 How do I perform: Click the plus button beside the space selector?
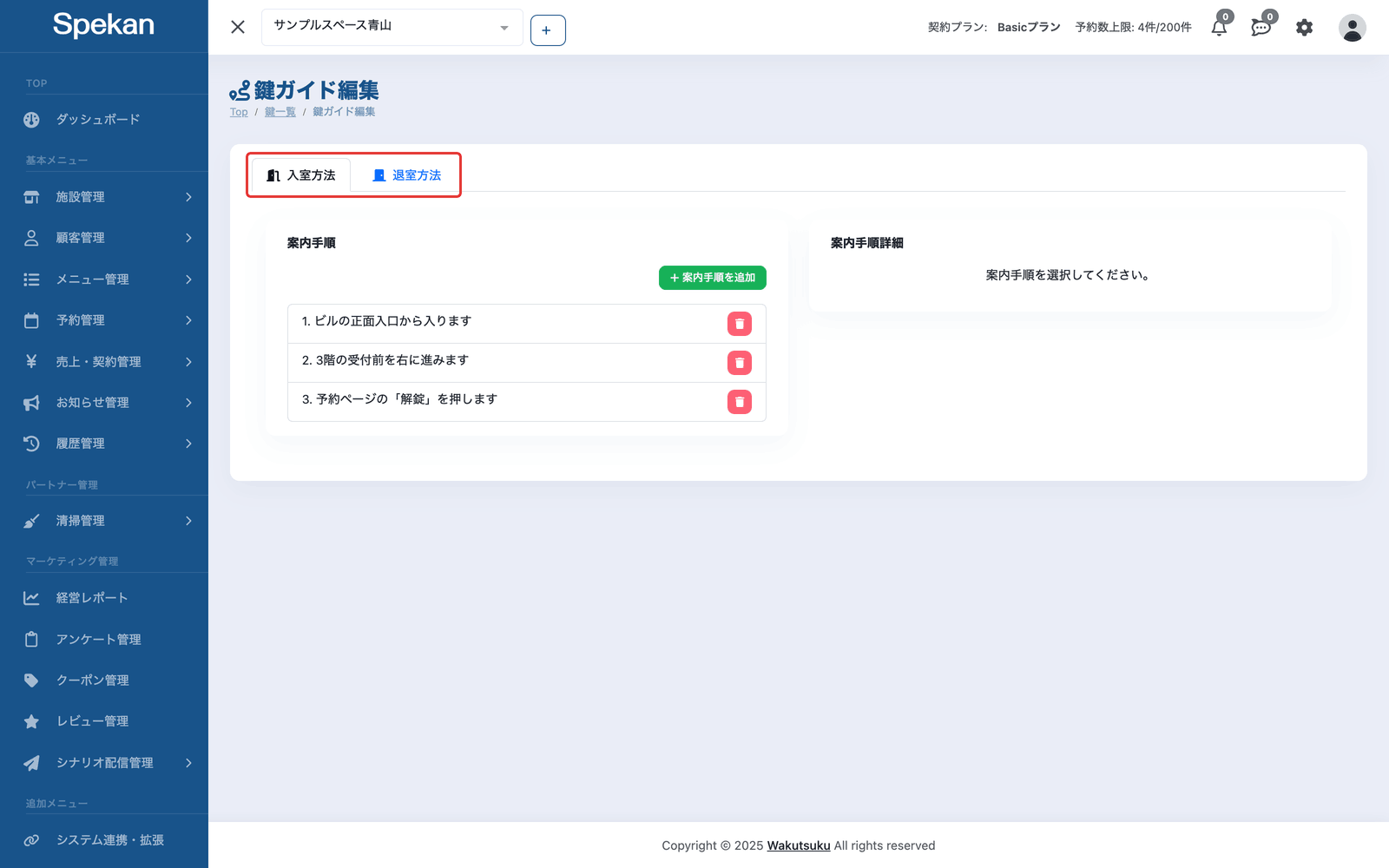(x=548, y=30)
